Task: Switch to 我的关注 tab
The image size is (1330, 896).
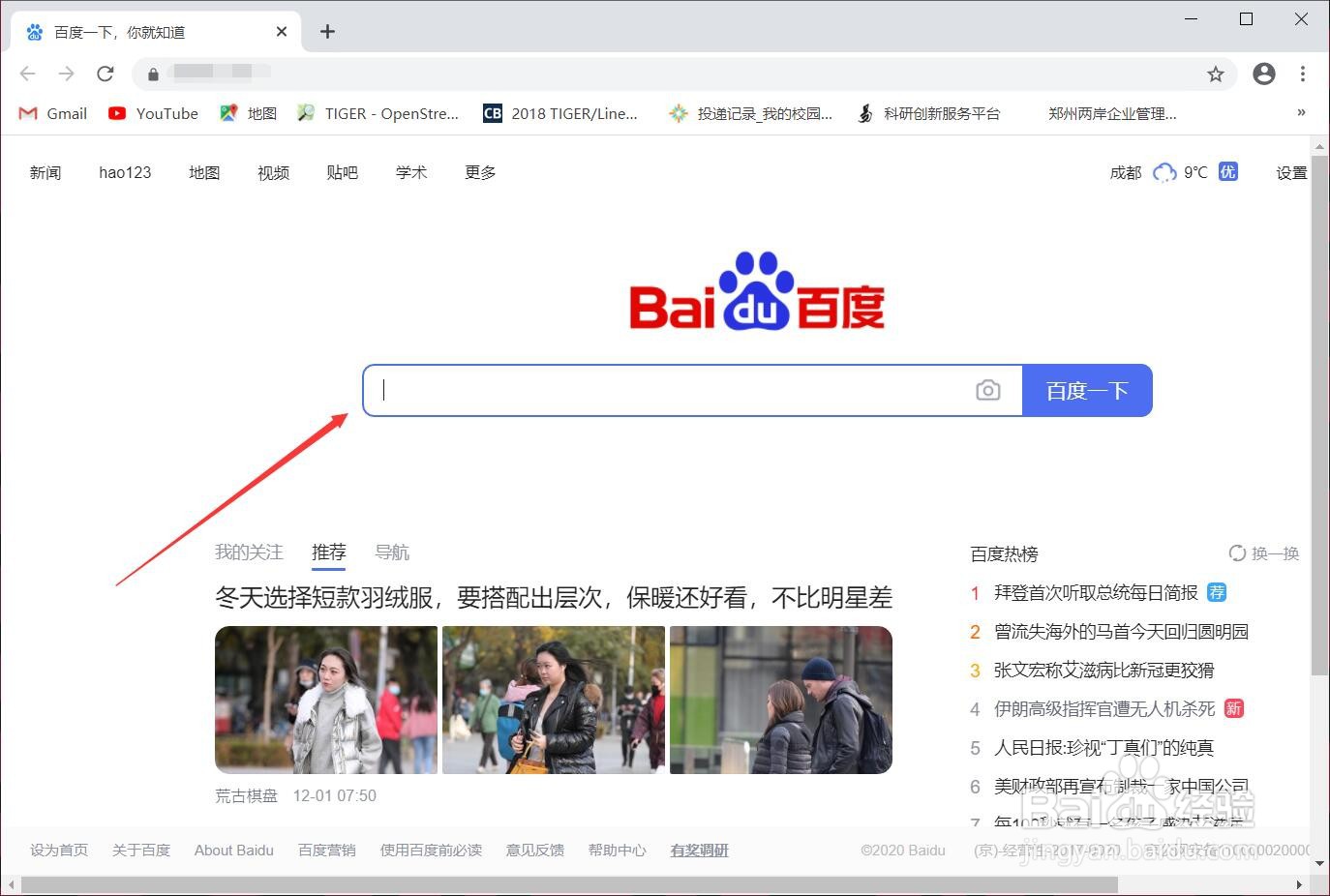Action: pyautogui.click(x=249, y=552)
